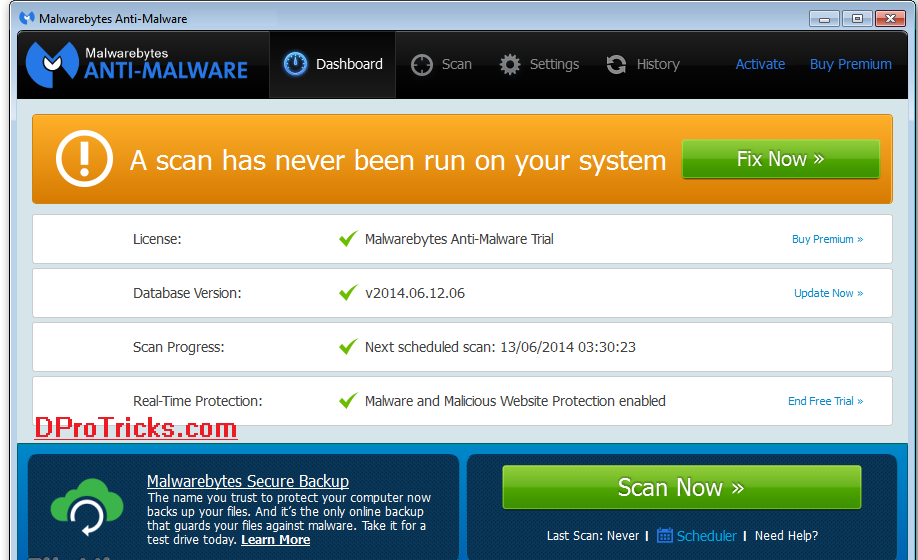The height and width of the screenshot is (560, 918).
Task: Click the Update Now link
Action: (828, 293)
